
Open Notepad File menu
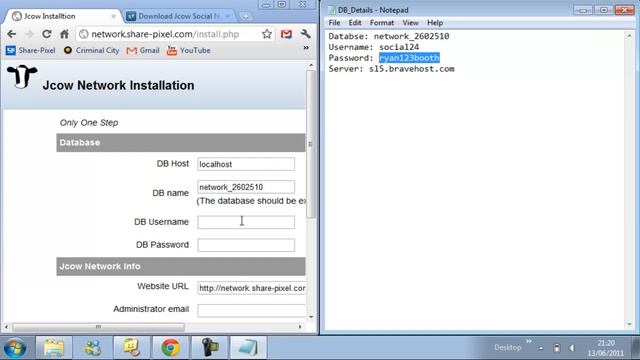[334, 23]
